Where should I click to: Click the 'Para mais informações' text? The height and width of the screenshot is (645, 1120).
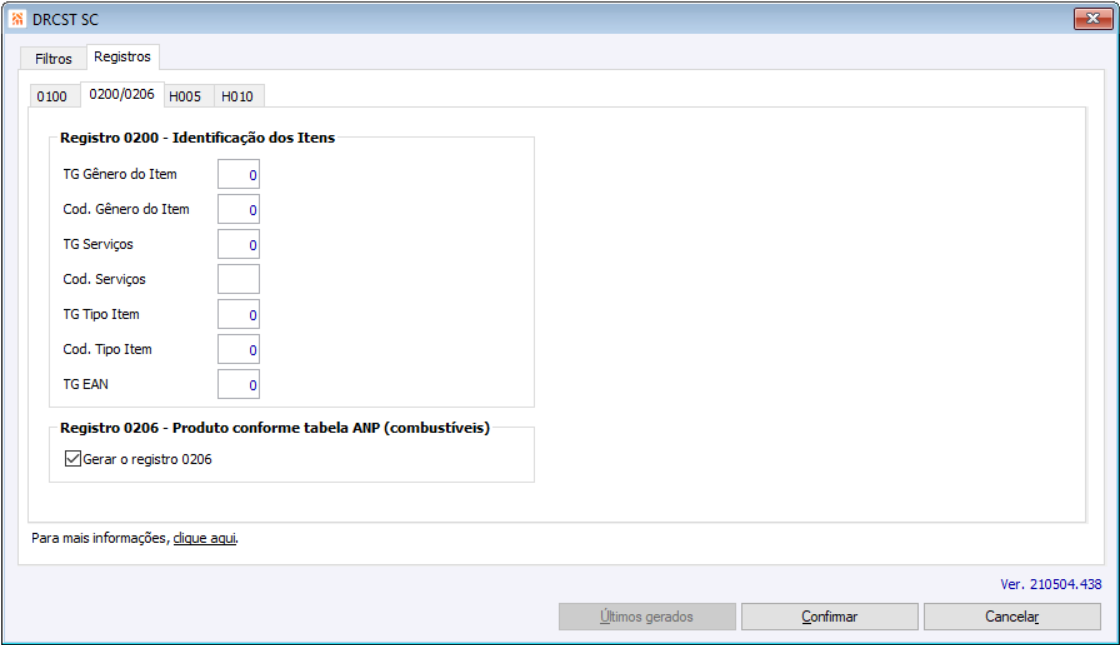pos(99,538)
